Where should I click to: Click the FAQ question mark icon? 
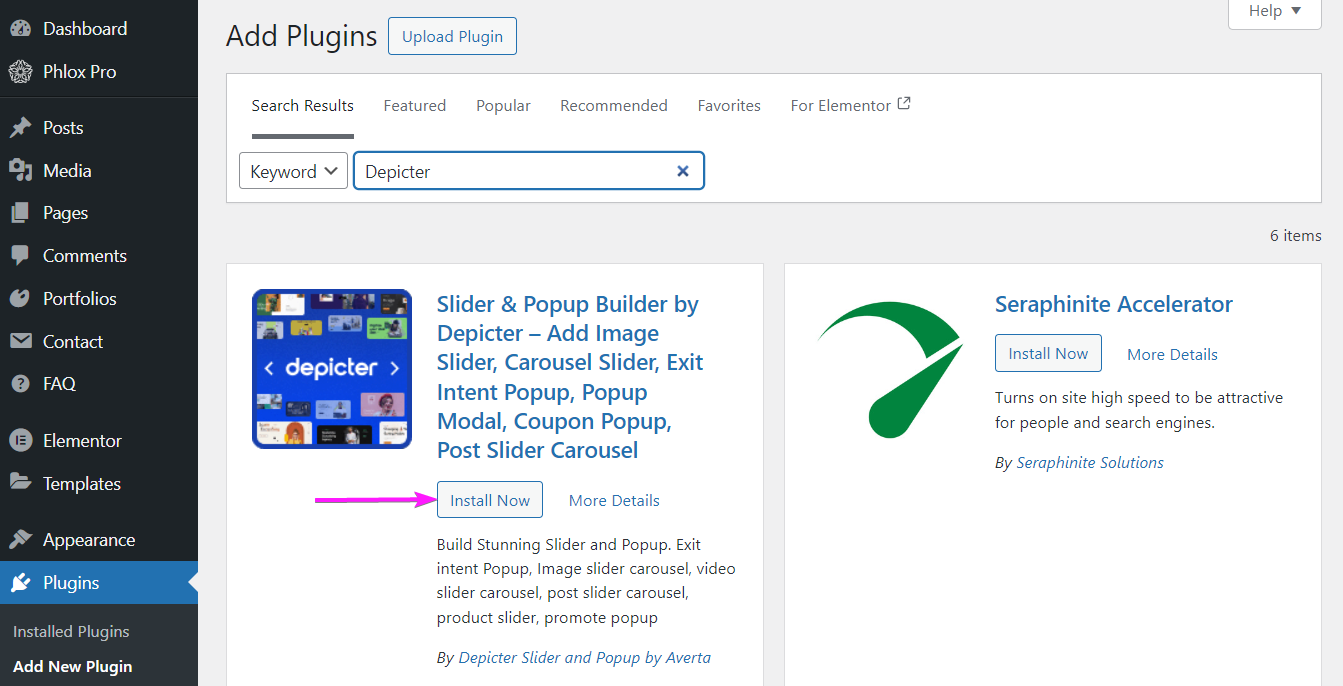pos(20,384)
